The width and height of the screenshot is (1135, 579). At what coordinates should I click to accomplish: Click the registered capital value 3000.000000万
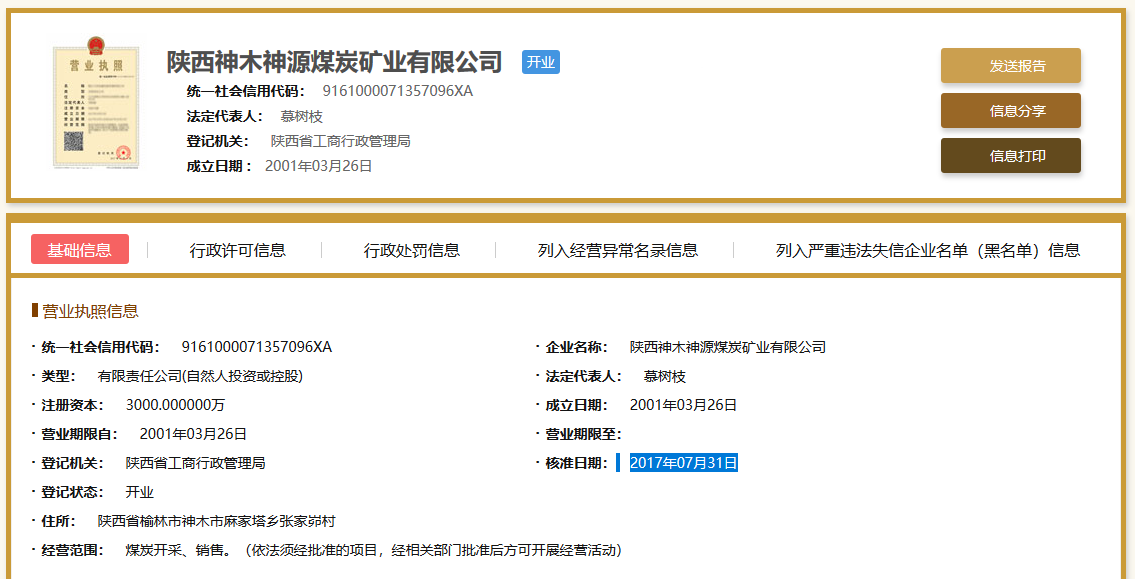(175, 405)
